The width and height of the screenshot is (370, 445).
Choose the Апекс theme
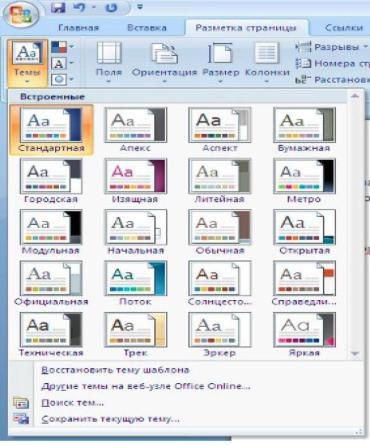(135, 130)
